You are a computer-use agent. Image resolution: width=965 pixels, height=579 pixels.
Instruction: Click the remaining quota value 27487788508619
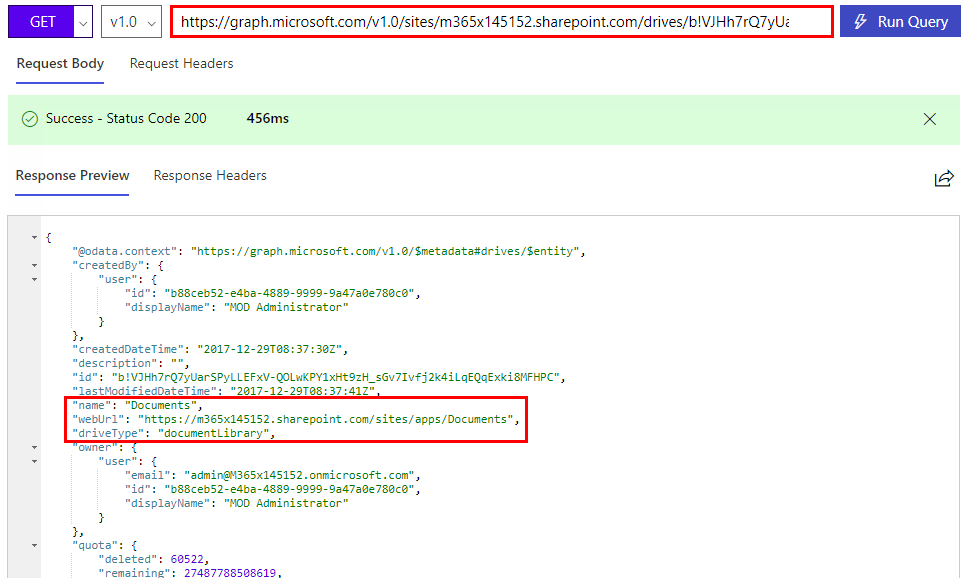point(230,573)
